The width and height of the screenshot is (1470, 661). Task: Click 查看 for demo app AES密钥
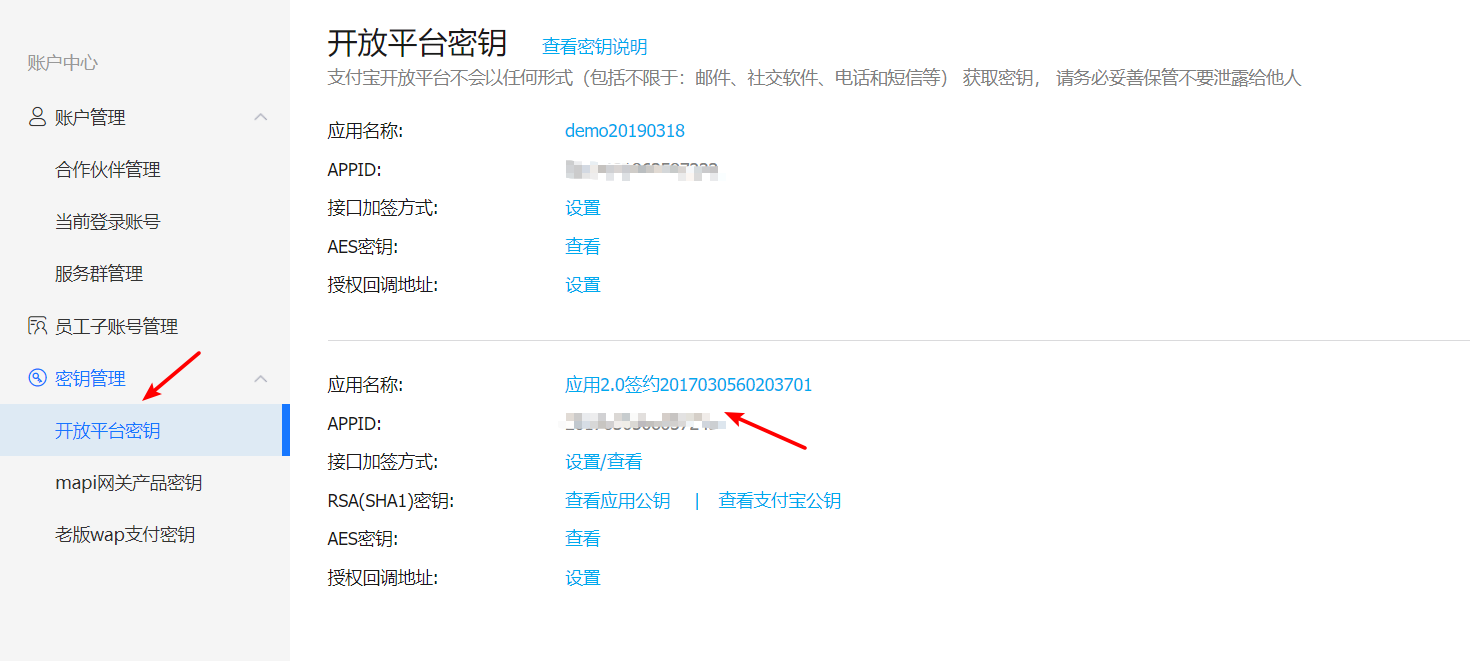click(x=583, y=247)
